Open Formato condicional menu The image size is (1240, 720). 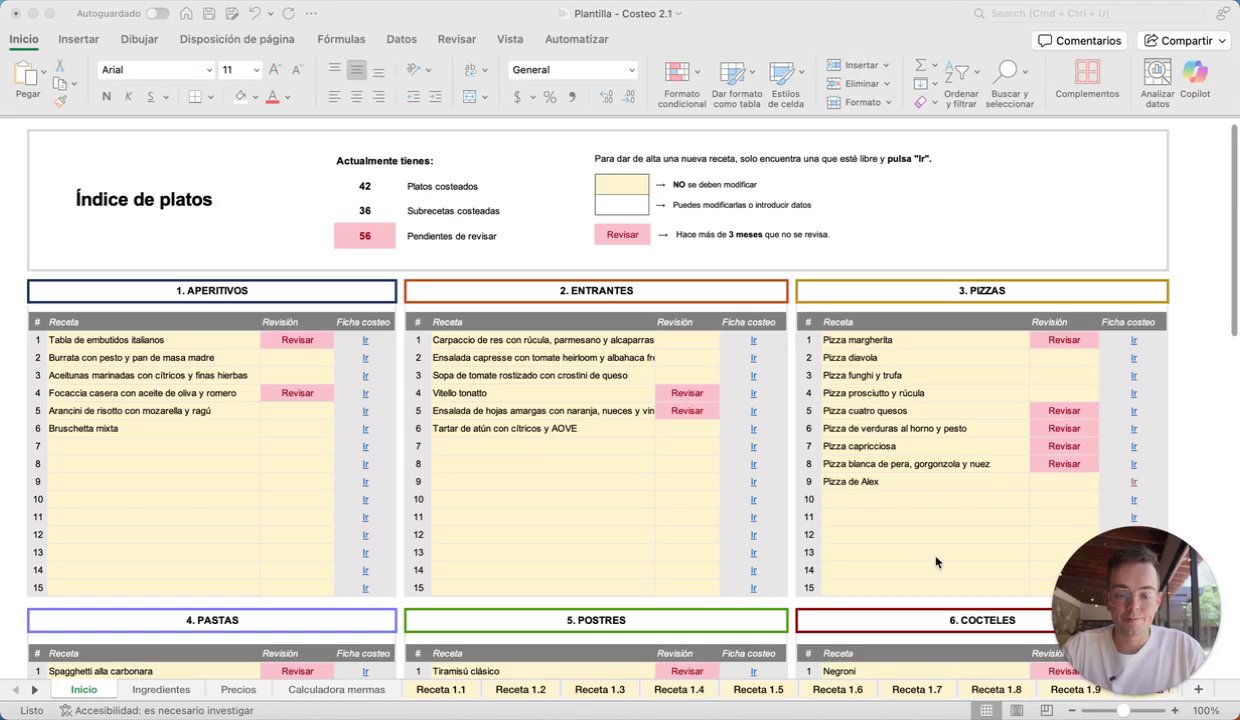pos(682,84)
